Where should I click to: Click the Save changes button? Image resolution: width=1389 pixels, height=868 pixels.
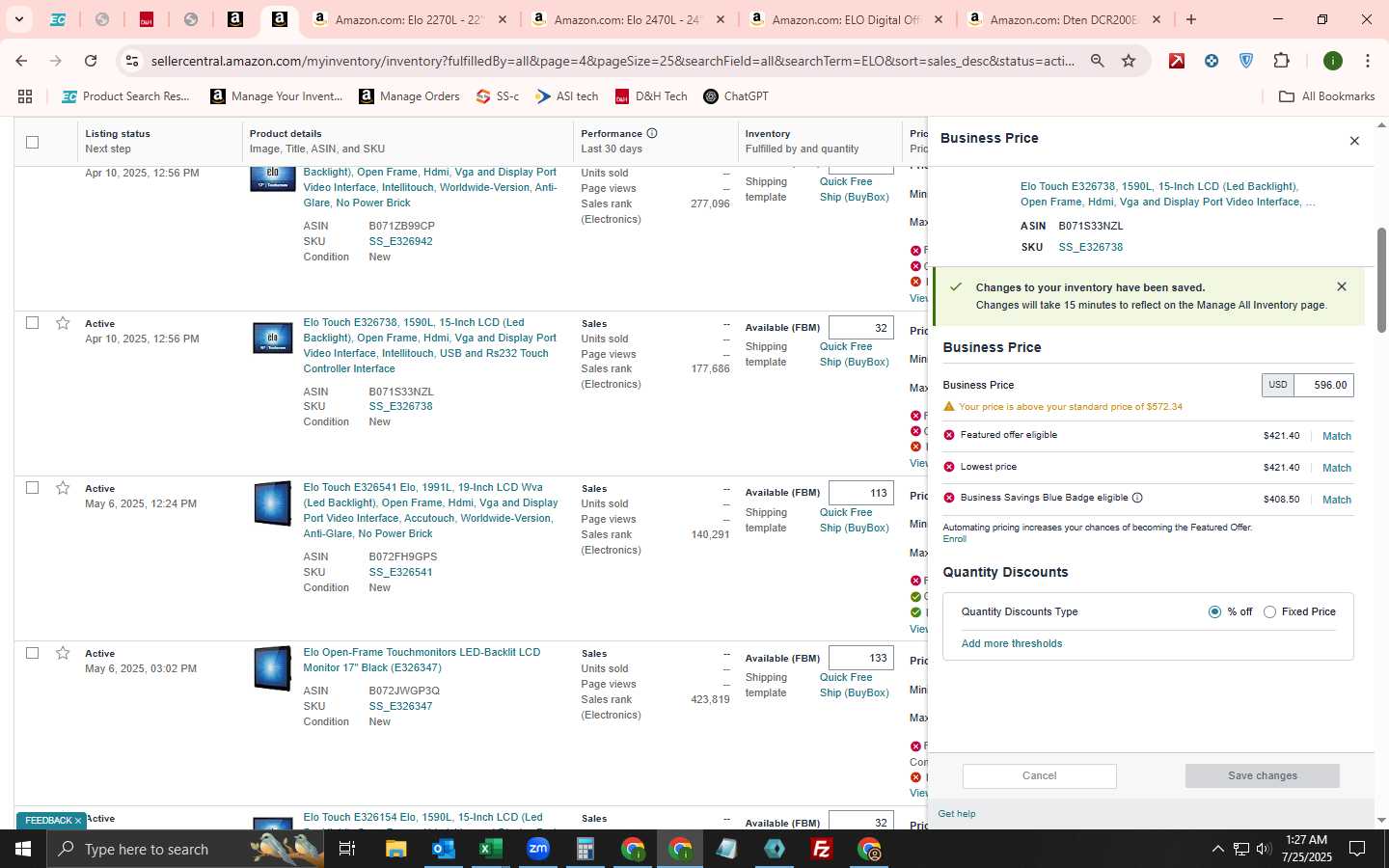tap(1262, 775)
